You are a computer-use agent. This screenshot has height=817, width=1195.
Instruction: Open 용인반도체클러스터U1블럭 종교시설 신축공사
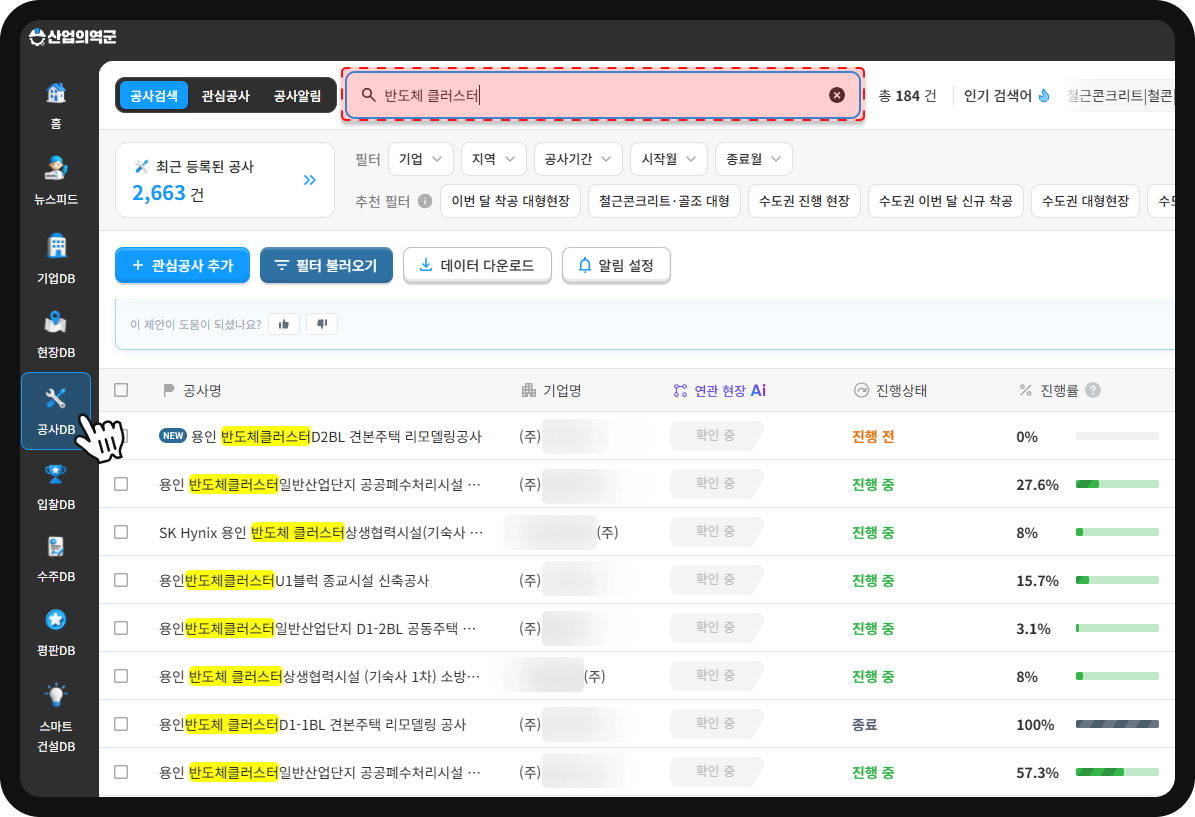pos(293,580)
